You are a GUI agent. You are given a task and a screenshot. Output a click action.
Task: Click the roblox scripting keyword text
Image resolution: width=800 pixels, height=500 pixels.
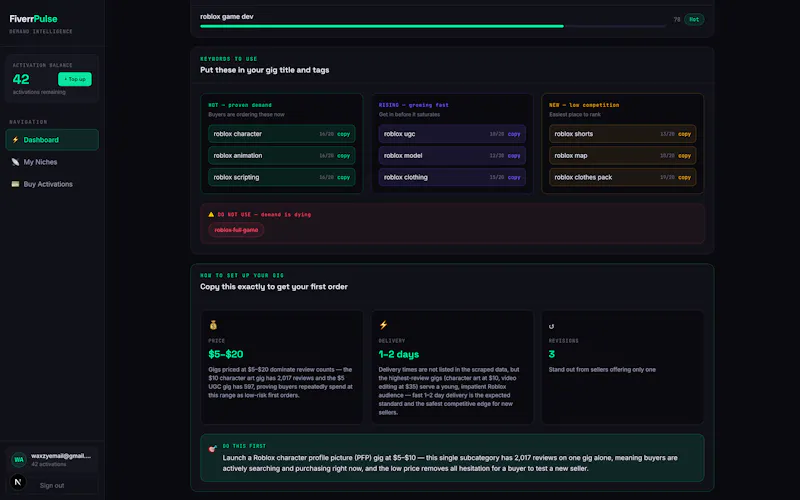(x=236, y=178)
